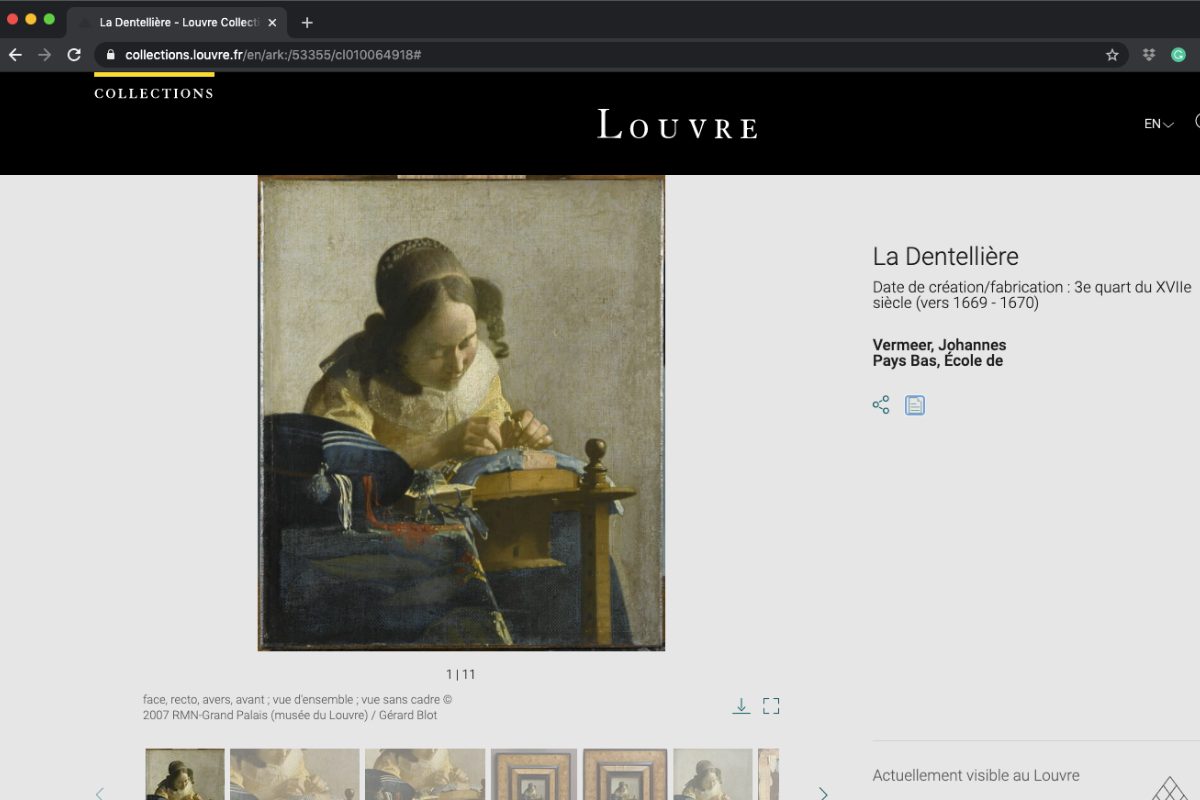Click the La Dentellière title heading
Screen dimensions: 1200x800
point(946,256)
